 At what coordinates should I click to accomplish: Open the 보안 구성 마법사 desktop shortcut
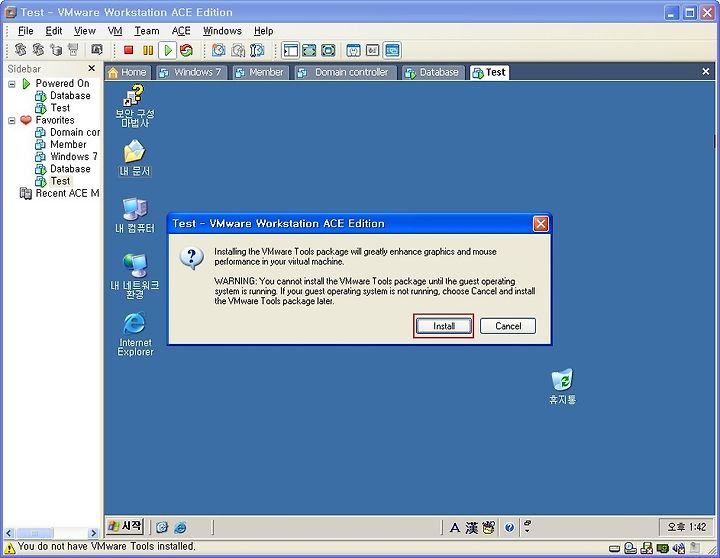pos(135,106)
